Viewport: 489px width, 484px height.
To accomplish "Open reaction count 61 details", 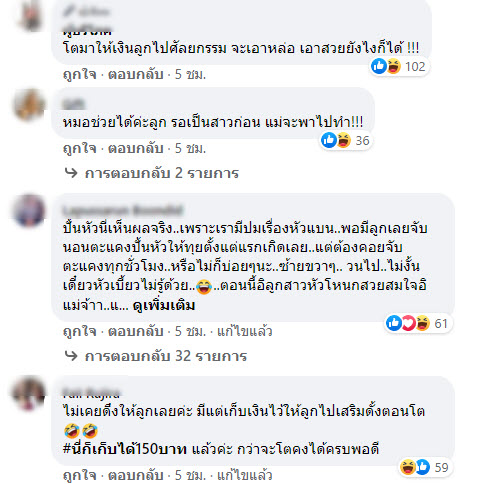I will point(441,323).
